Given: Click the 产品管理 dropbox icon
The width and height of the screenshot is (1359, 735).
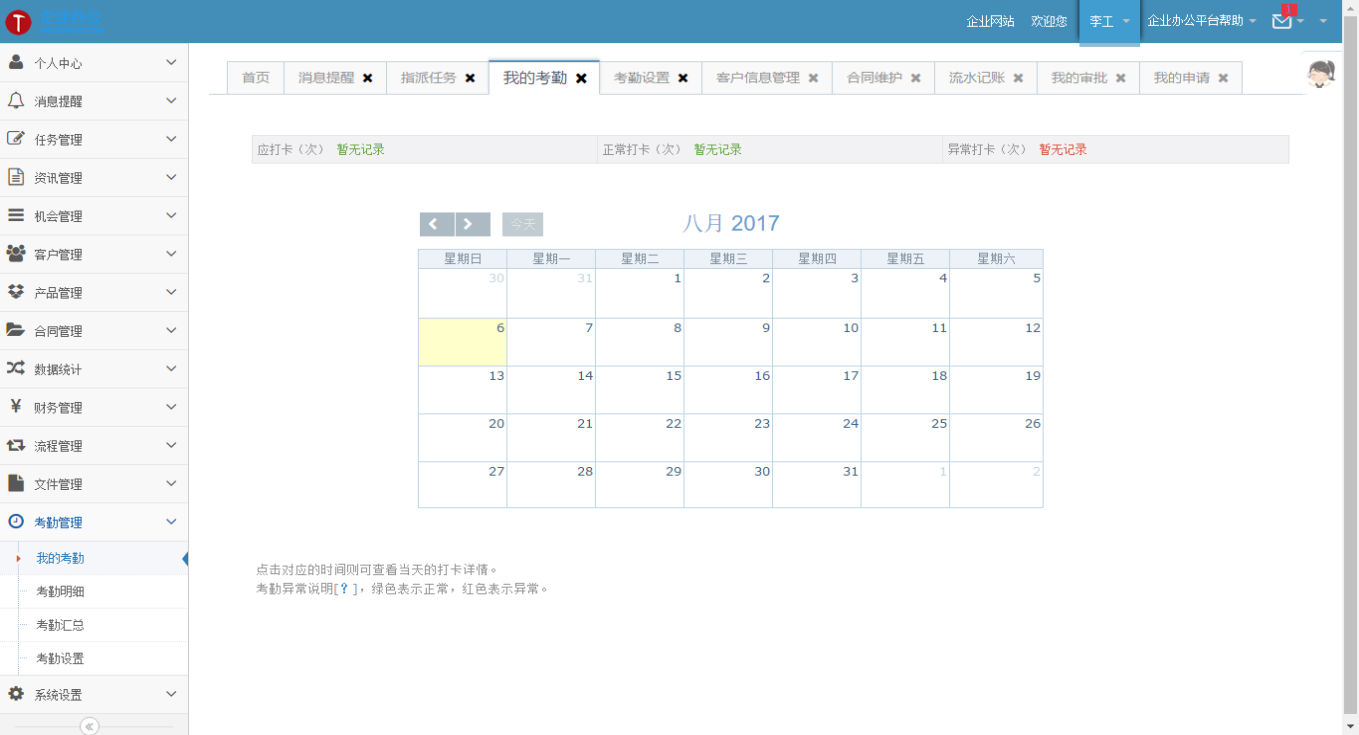Looking at the screenshot, I should (x=16, y=292).
